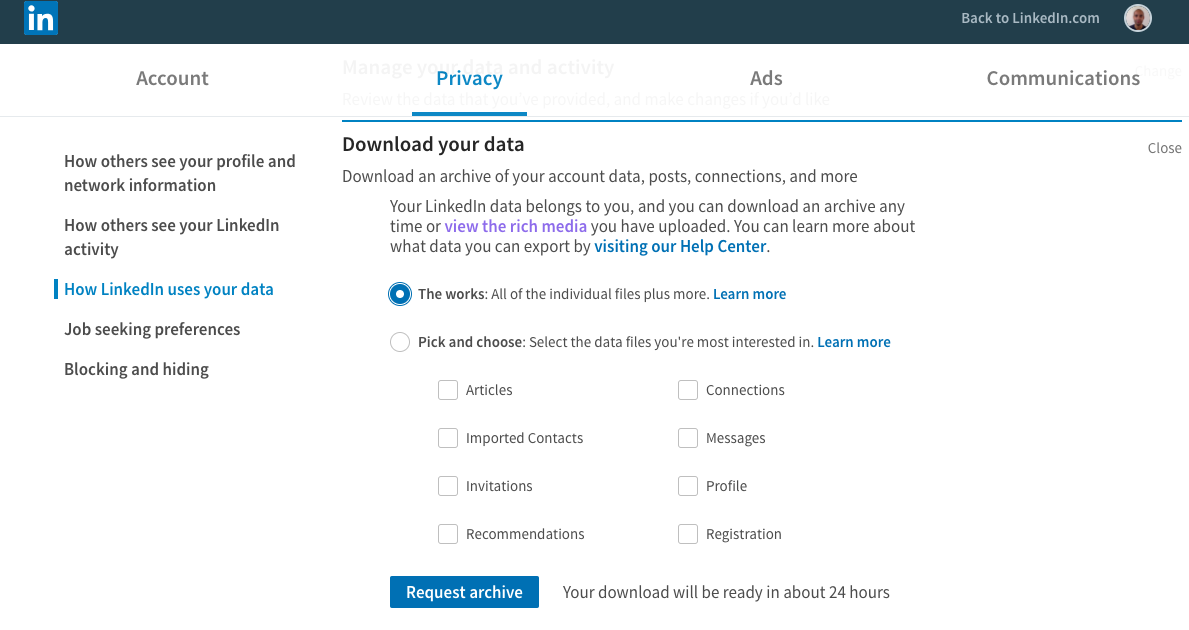1189x630 pixels.
Task: Click the LinkedIn logo icon
Action: pyautogui.click(x=41, y=18)
